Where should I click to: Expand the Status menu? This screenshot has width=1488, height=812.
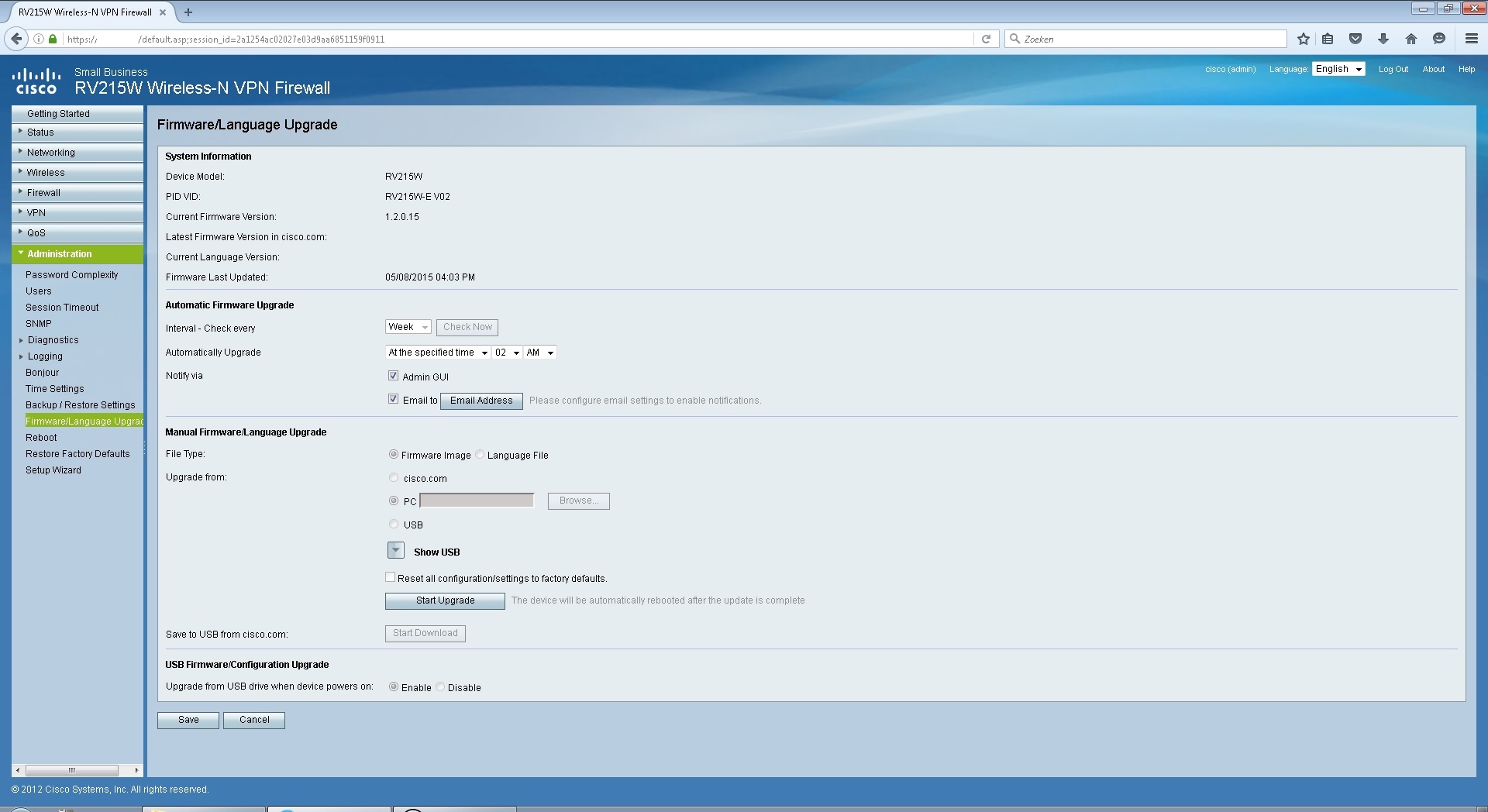point(77,132)
